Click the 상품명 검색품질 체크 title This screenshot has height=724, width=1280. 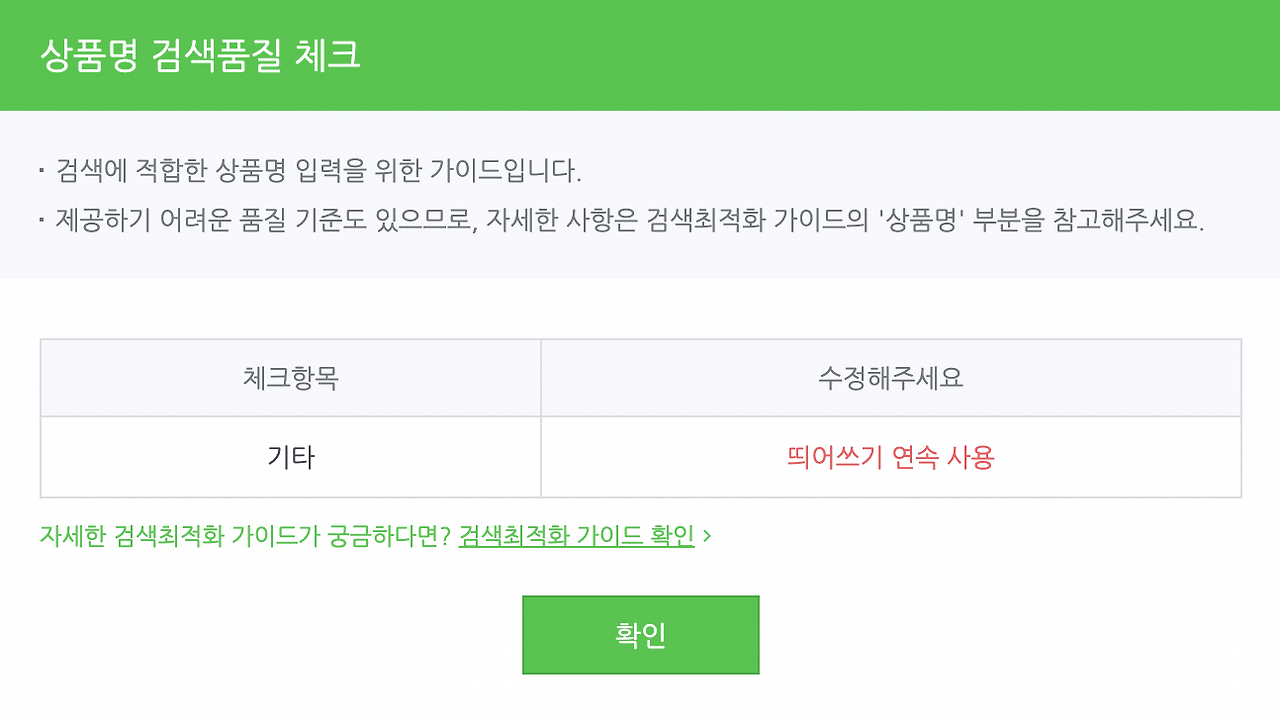pos(200,55)
